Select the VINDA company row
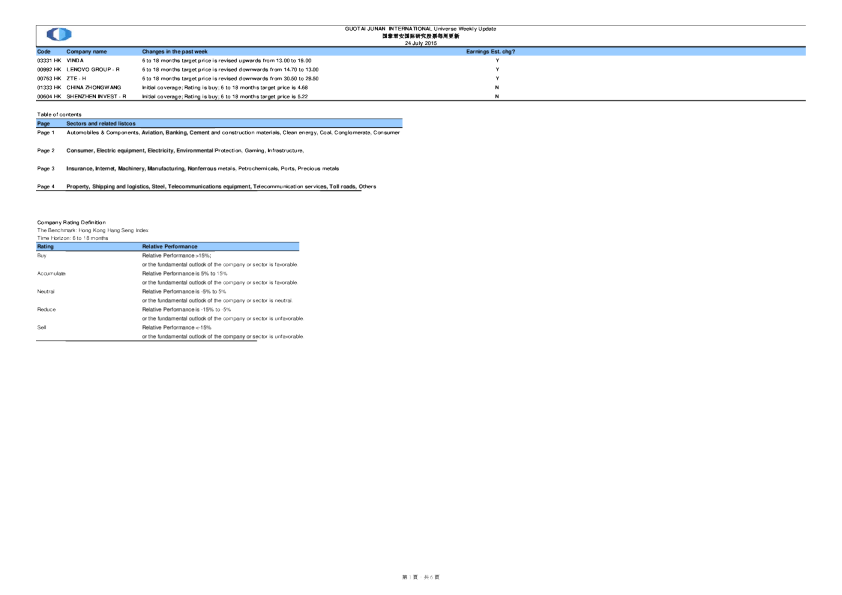 (75, 60)
